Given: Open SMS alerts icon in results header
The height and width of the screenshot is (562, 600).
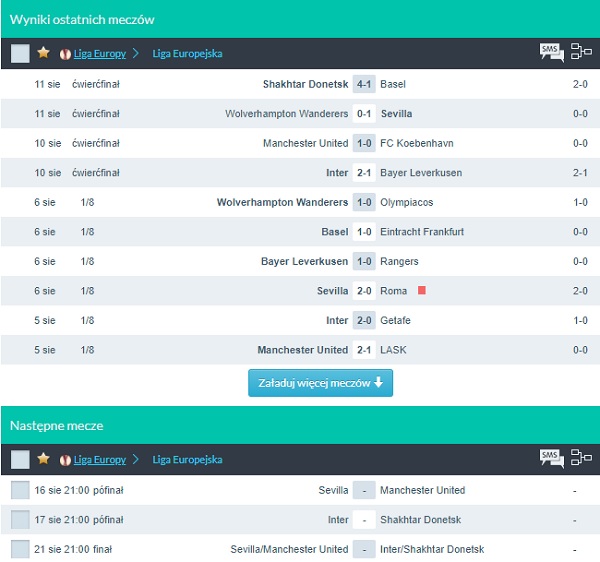Looking at the screenshot, I should [x=551, y=52].
